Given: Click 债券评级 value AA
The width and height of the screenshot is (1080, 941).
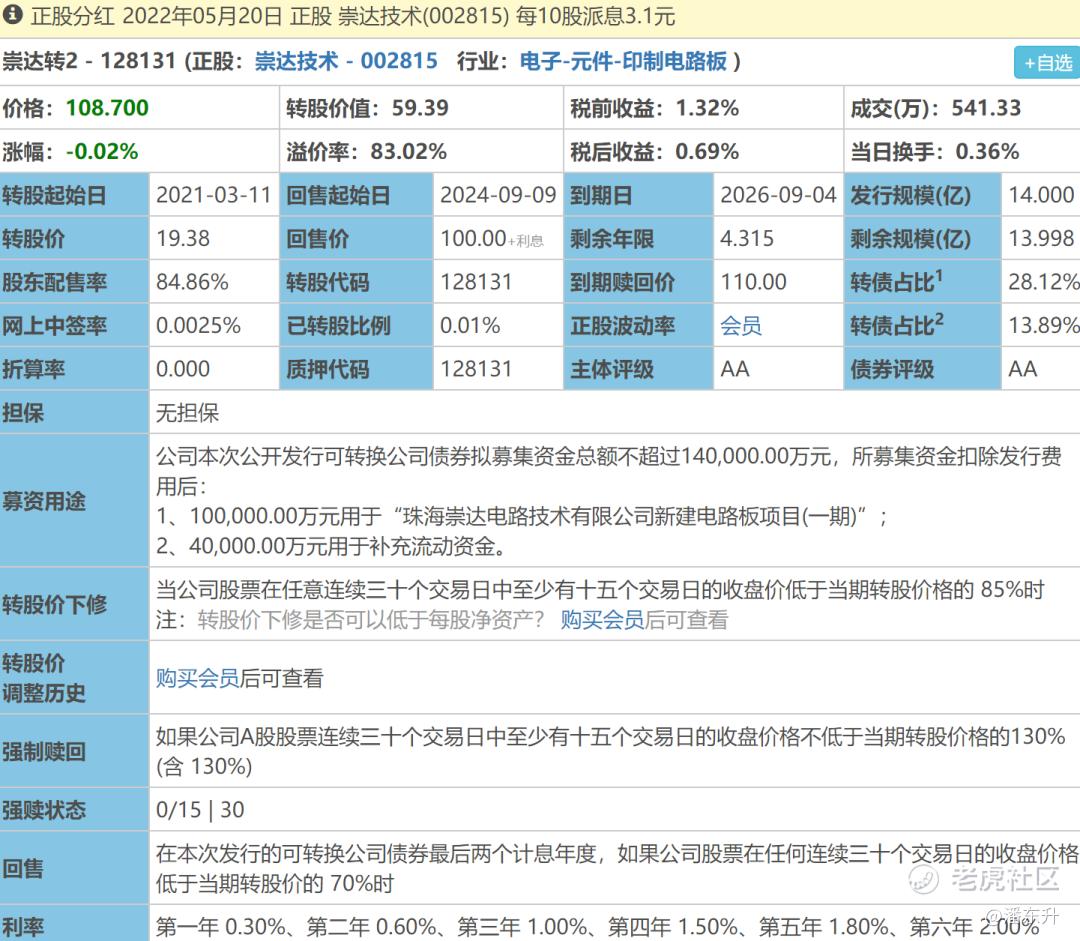Looking at the screenshot, I should (x=1023, y=369).
